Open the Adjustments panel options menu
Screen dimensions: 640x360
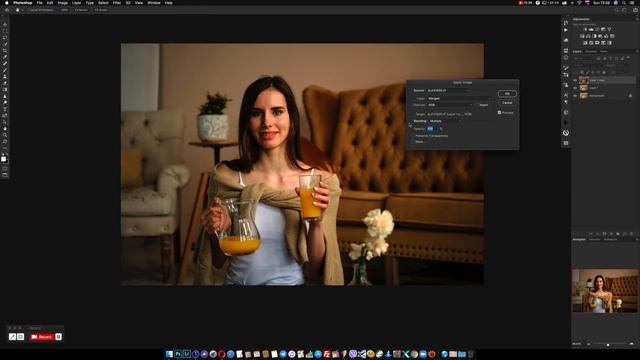pos(637,19)
